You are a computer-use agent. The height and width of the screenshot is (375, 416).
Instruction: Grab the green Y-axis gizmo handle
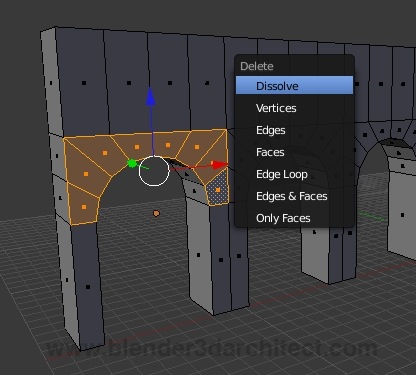click(132, 163)
